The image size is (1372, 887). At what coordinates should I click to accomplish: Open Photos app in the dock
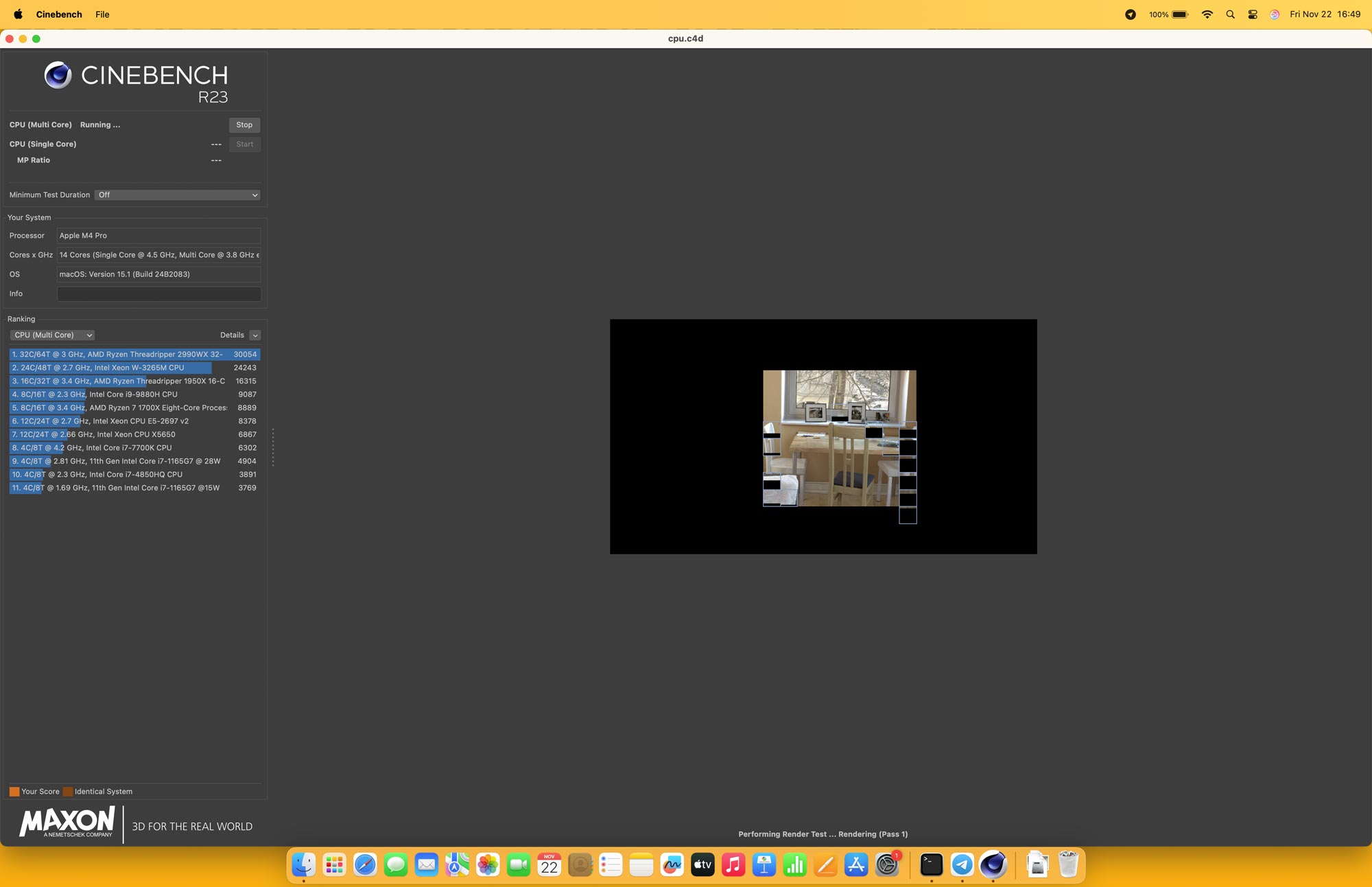point(488,864)
